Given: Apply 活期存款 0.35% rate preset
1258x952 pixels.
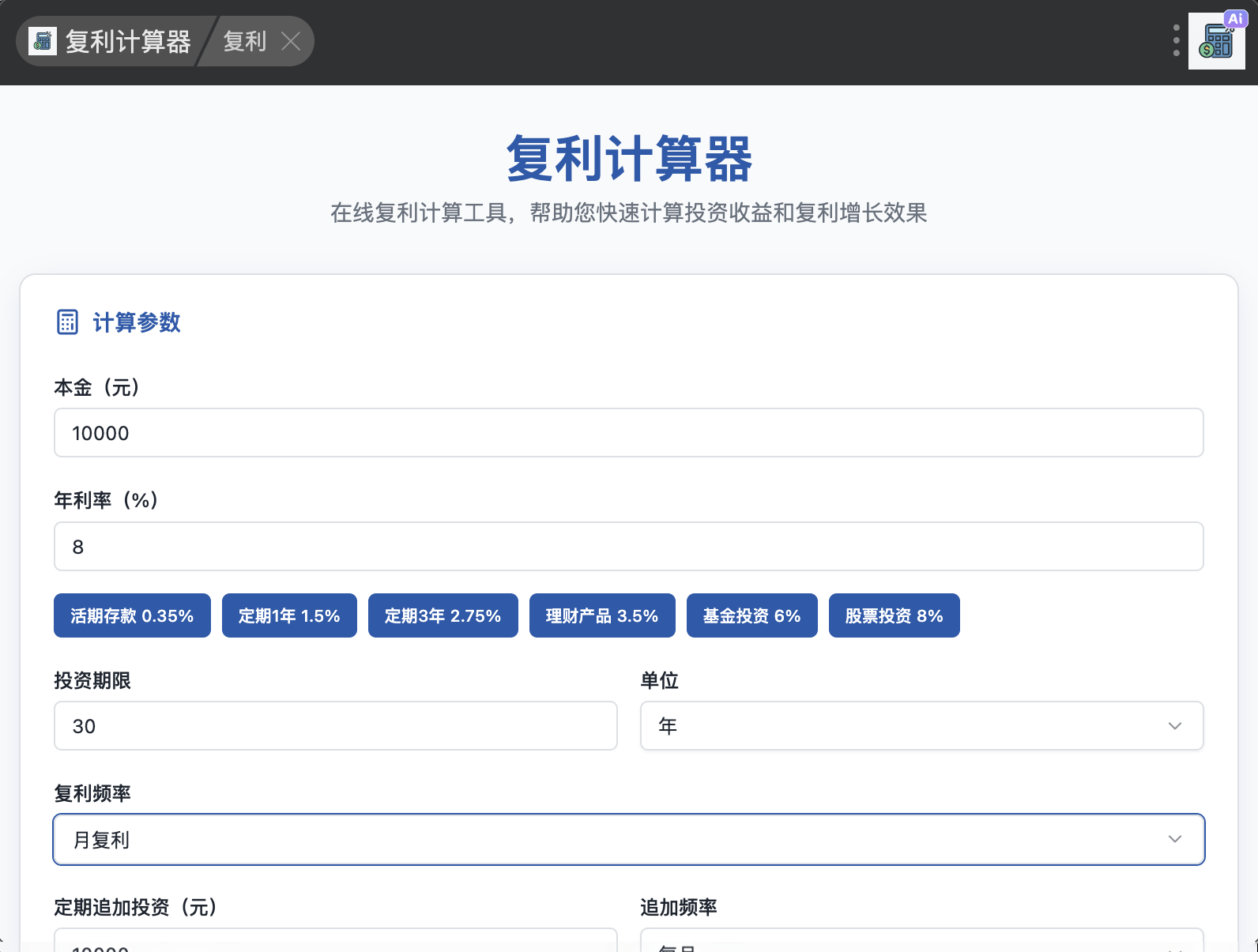Looking at the screenshot, I should point(132,615).
